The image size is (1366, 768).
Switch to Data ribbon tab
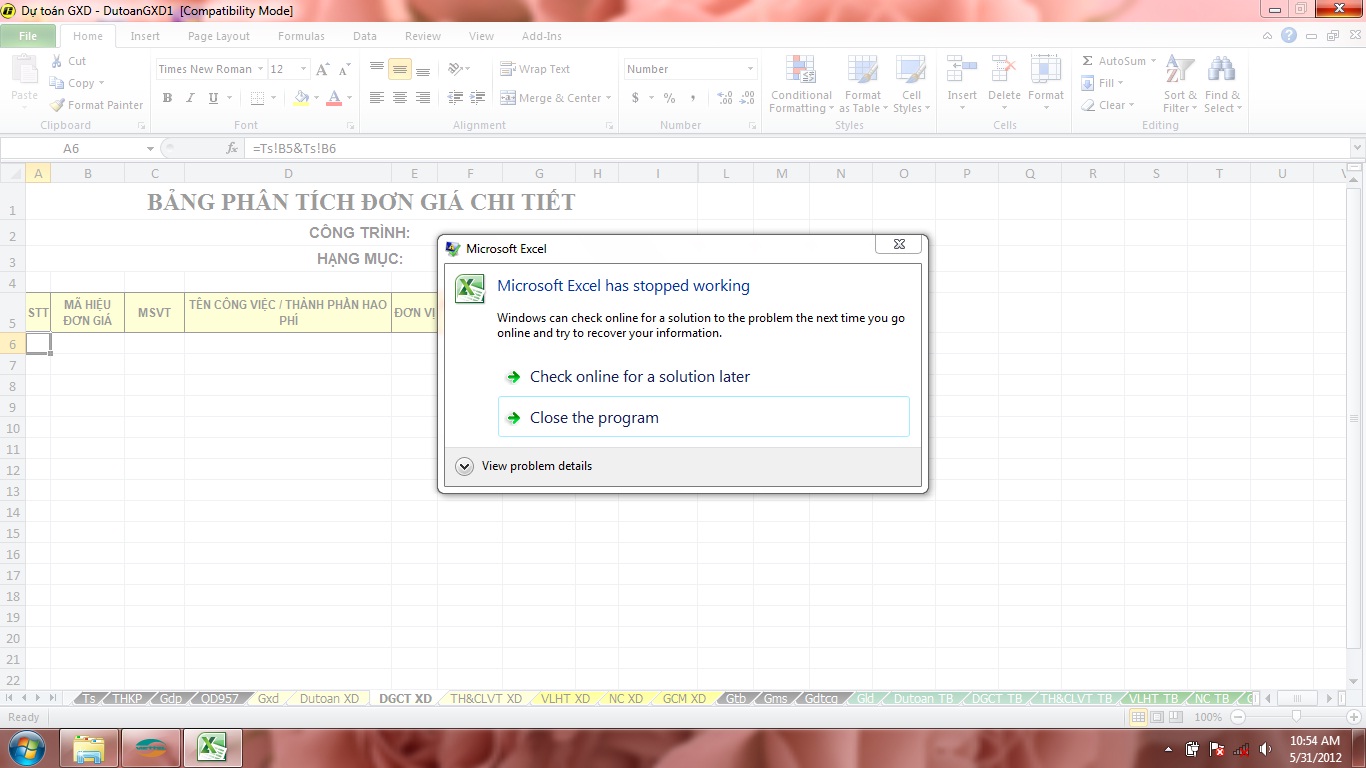tap(365, 36)
